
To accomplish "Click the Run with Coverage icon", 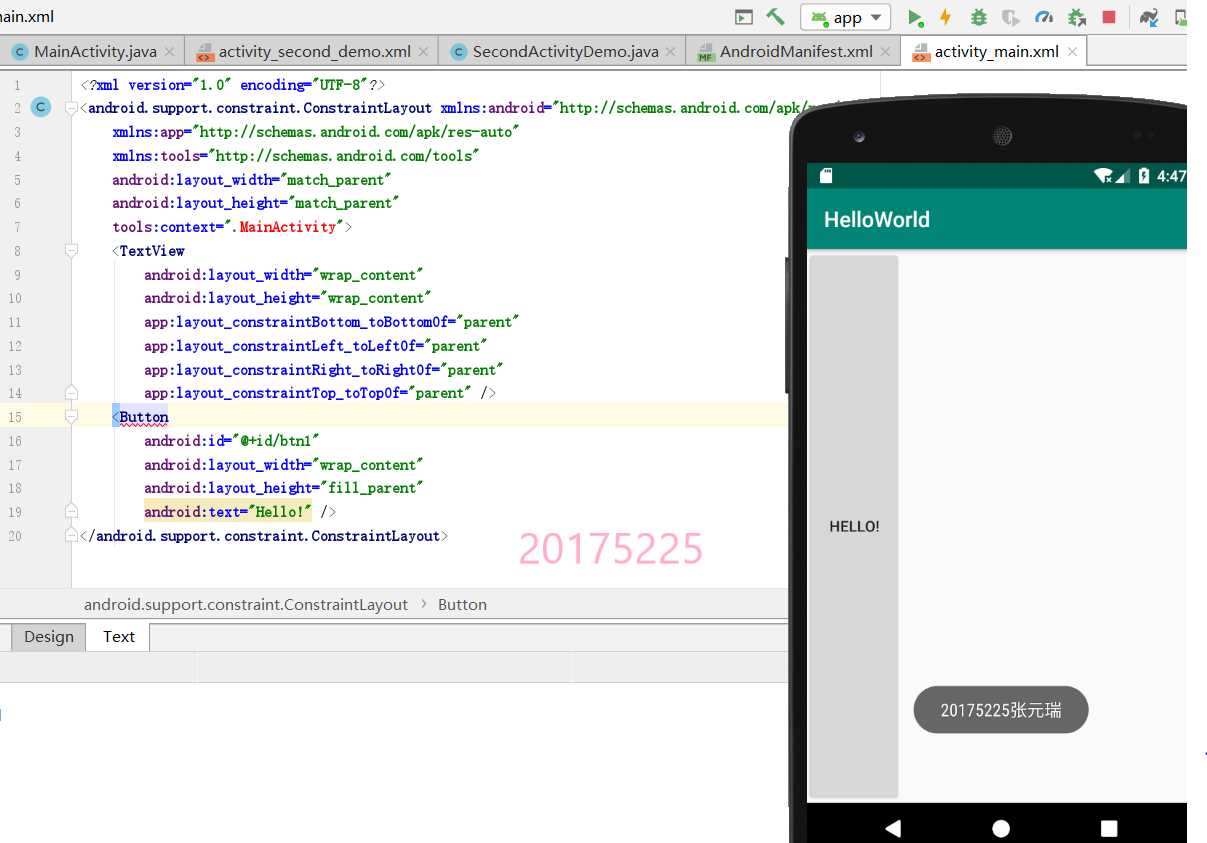I will pos(1011,17).
